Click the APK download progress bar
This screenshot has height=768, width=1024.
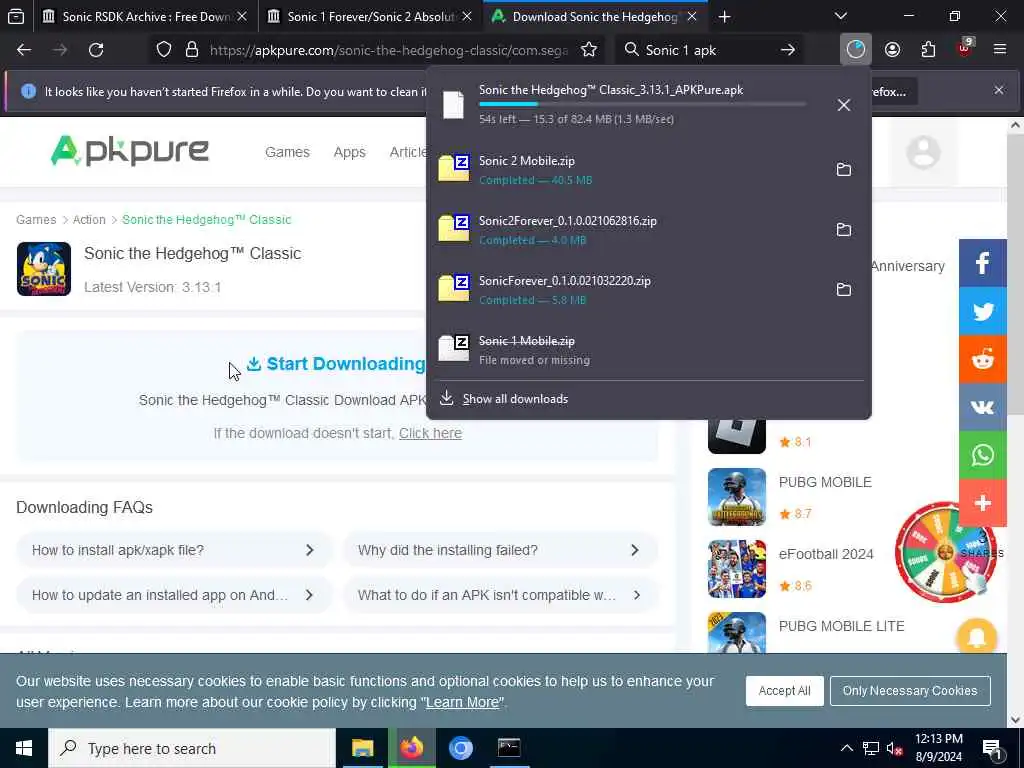tap(643, 104)
